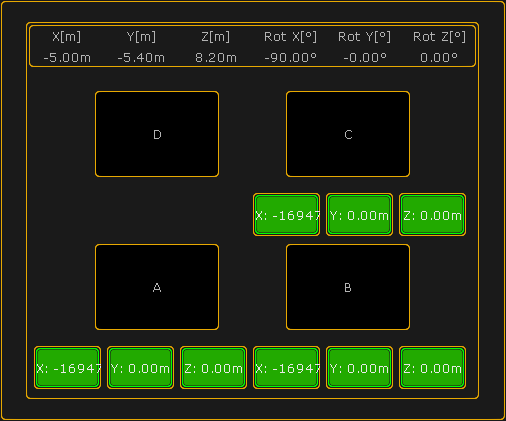Viewport: 506px width, 421px height.
Task: Click the Rot Y value -0.00°
Action: coord(365,58)
